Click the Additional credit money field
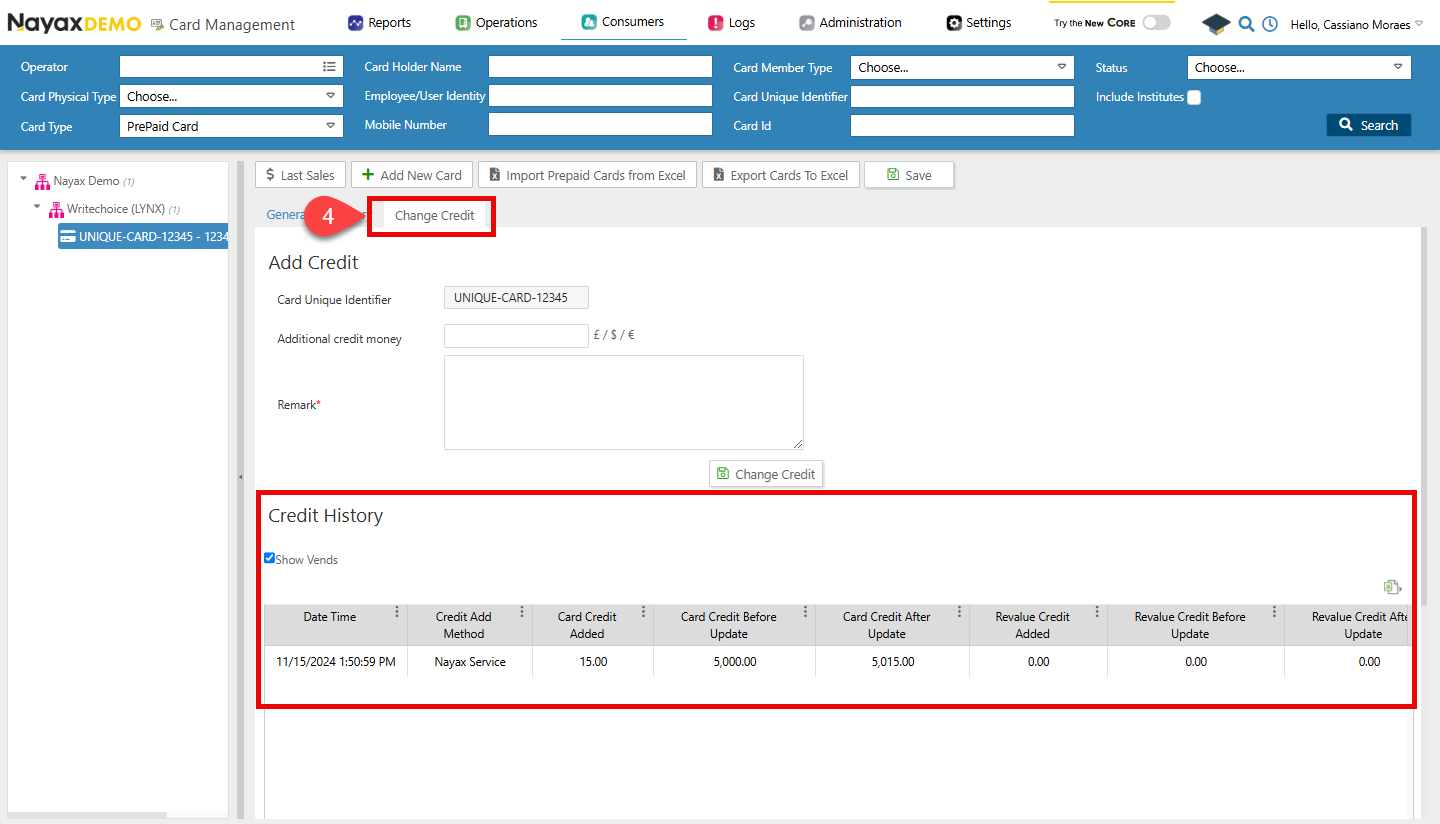The width and height of the screenshot is (1440, 824). click(516, 336)
